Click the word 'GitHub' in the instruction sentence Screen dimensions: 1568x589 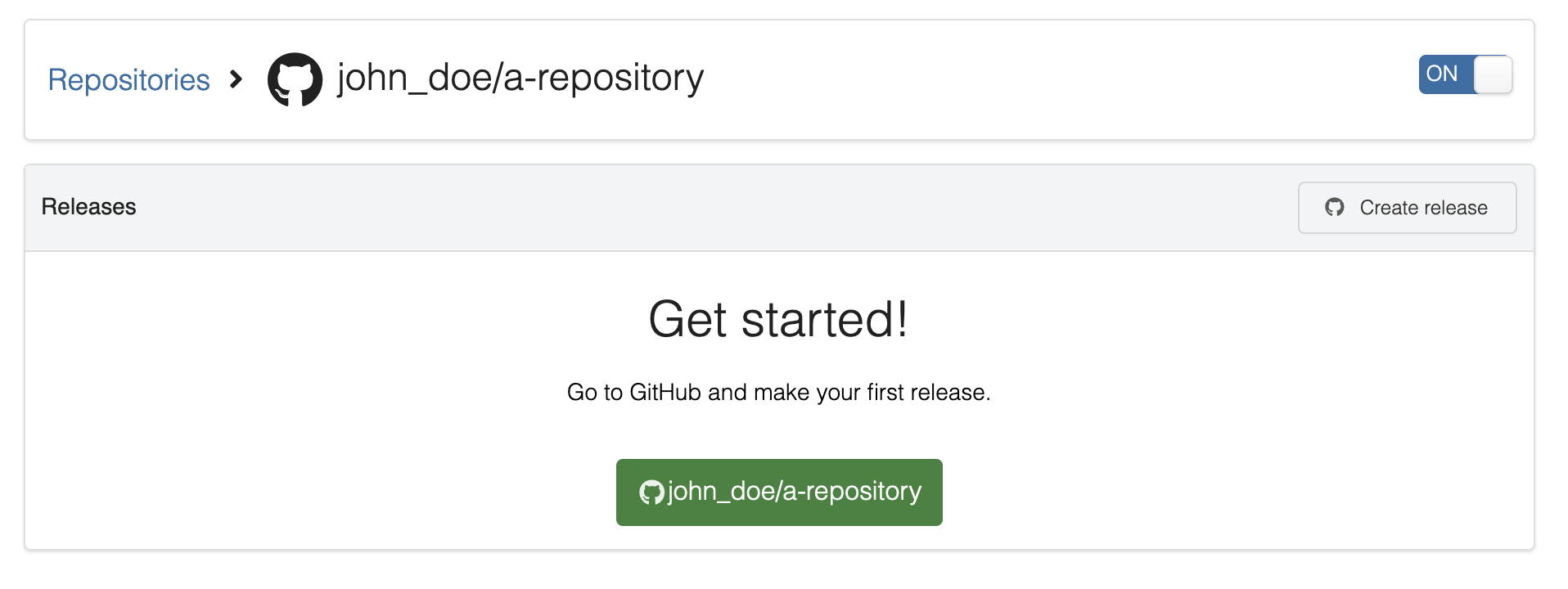(x=665, y=393)
